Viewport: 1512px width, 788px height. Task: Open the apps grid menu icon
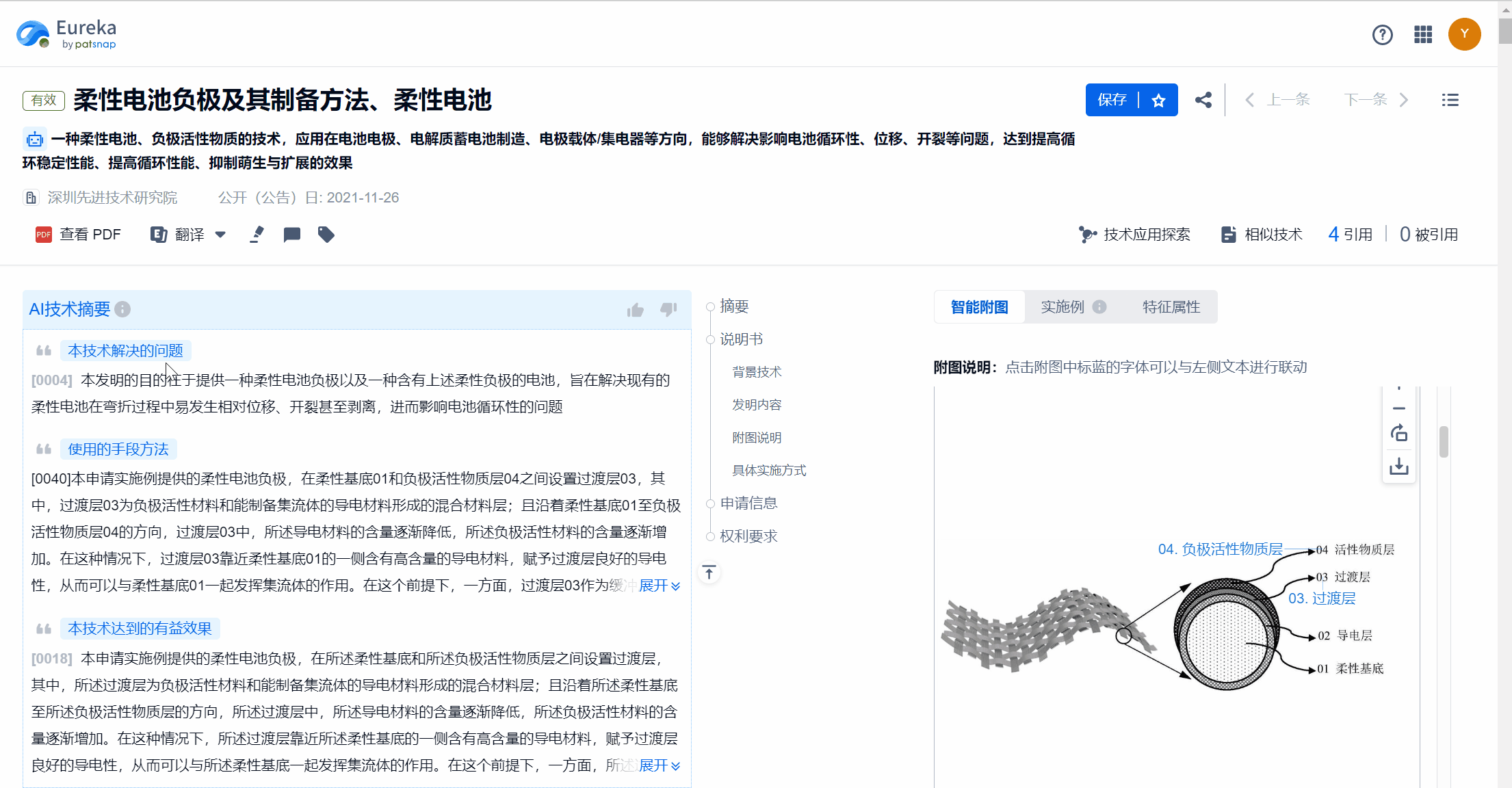coord(1423,34)
